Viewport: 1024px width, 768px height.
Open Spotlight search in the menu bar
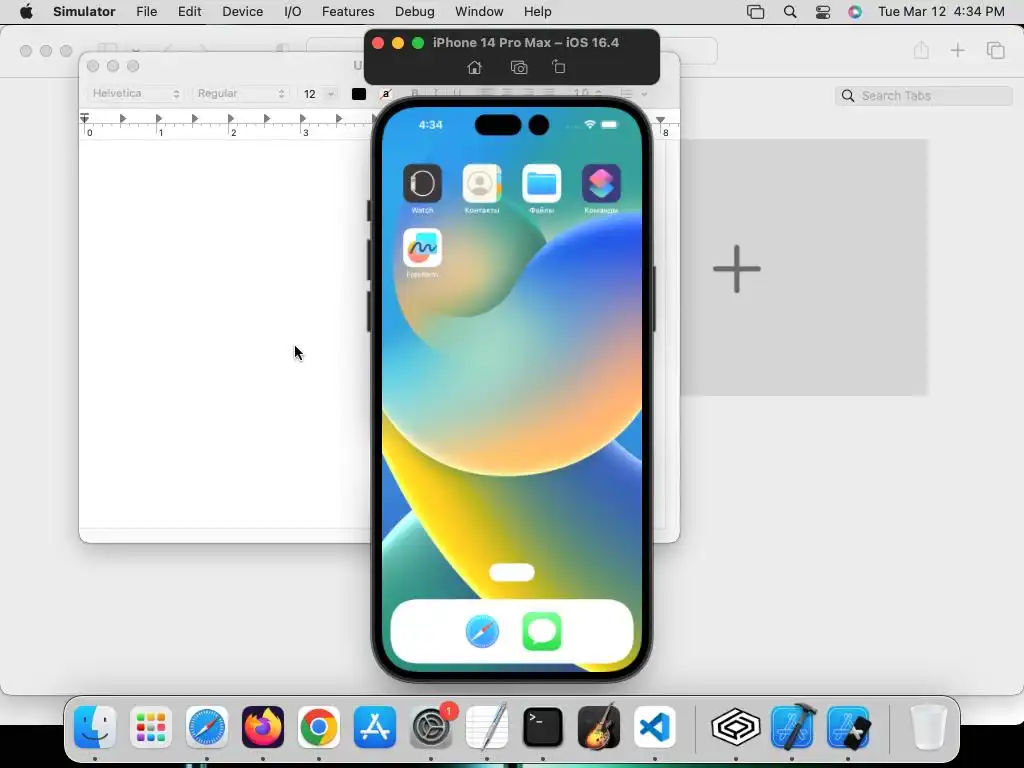click(790, 12)
